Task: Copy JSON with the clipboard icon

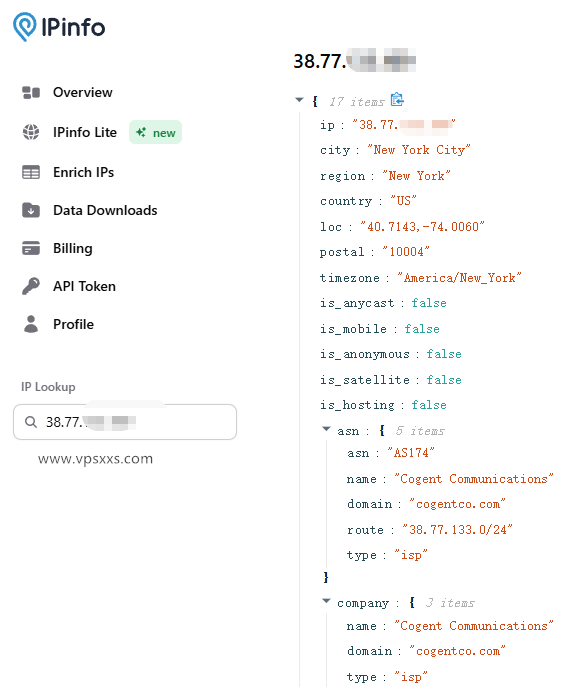Action: coord(397,99)
